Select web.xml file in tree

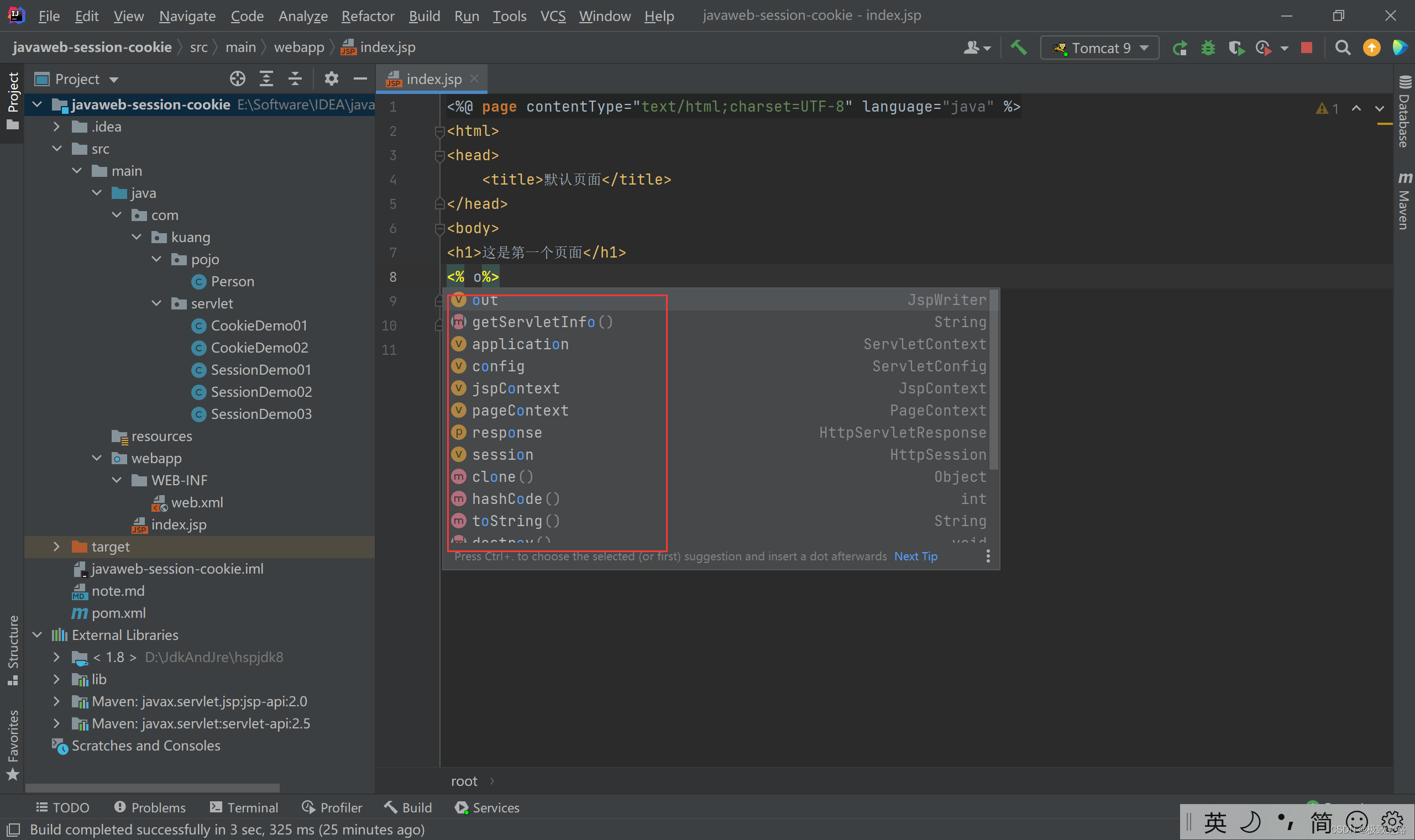pyautogui.click(x=187, y=503)
